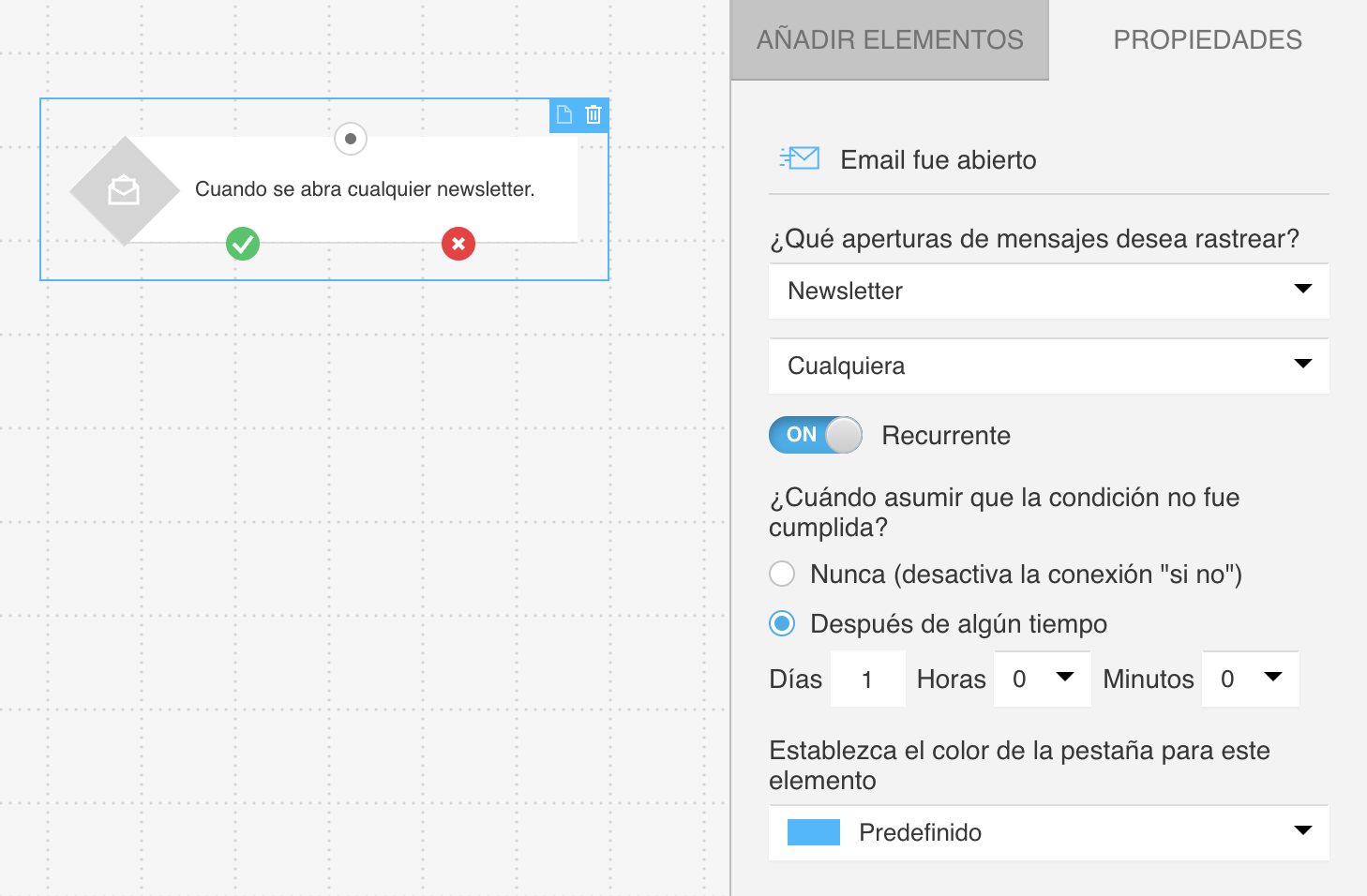Click the green checkmark output connector
The image size is (1367, 896).
(x=243, y=244)
